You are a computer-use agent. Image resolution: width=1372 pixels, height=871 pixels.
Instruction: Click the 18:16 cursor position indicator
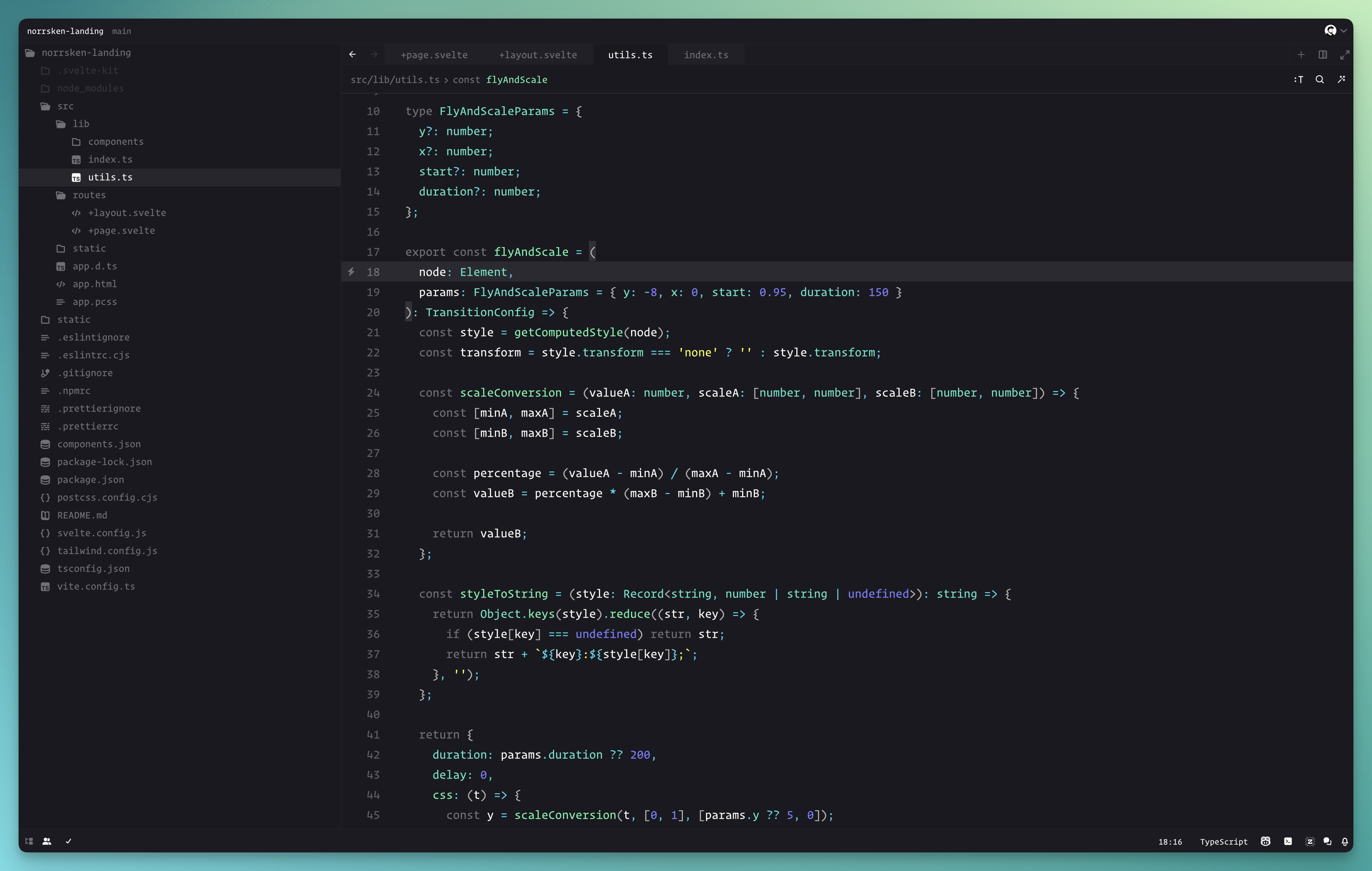tap(1170, 841)
